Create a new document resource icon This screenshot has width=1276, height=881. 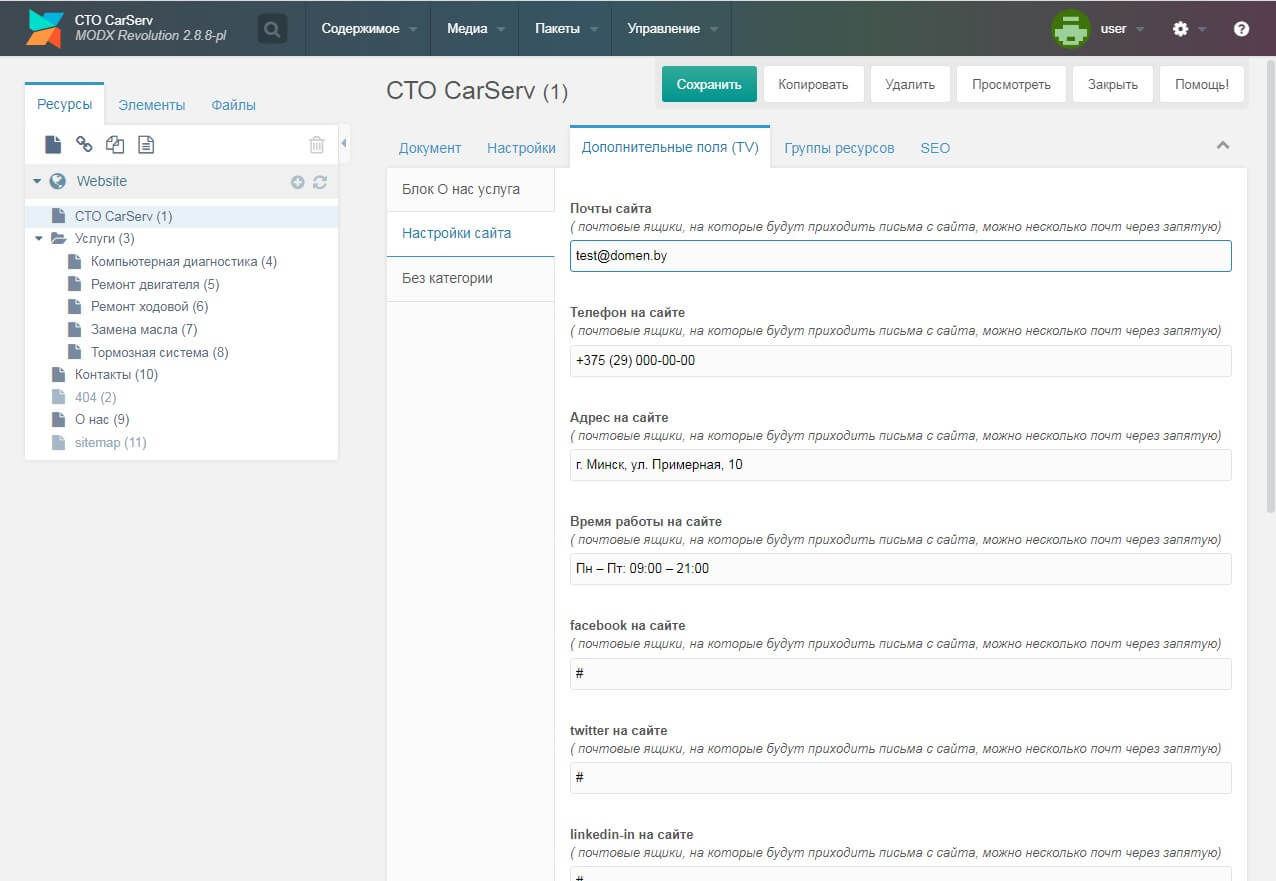[53, 145]
